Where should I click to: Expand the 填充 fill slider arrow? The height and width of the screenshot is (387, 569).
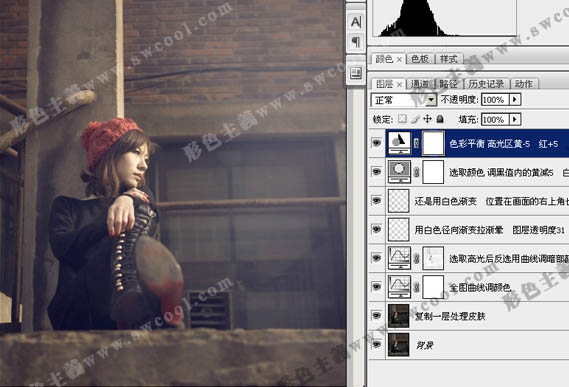(x=515, y=119)
